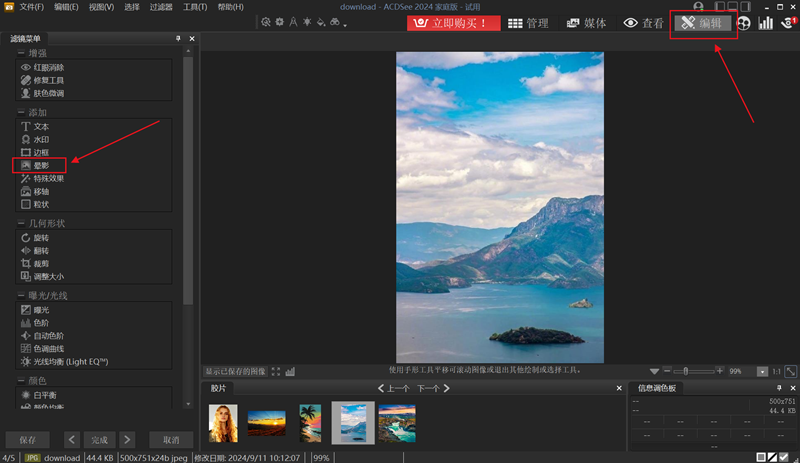Select the 文本 text tool

pos(40,127)
